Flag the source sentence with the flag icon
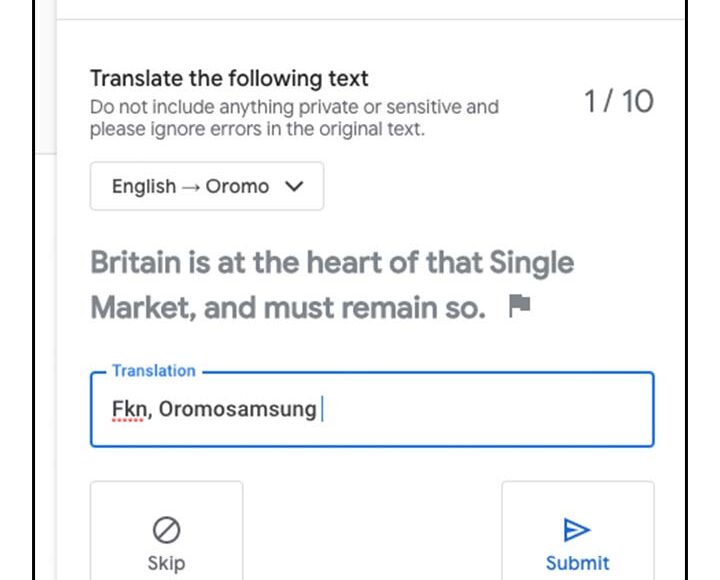Screen dimensions: 720x580 (x=520, y=306)
